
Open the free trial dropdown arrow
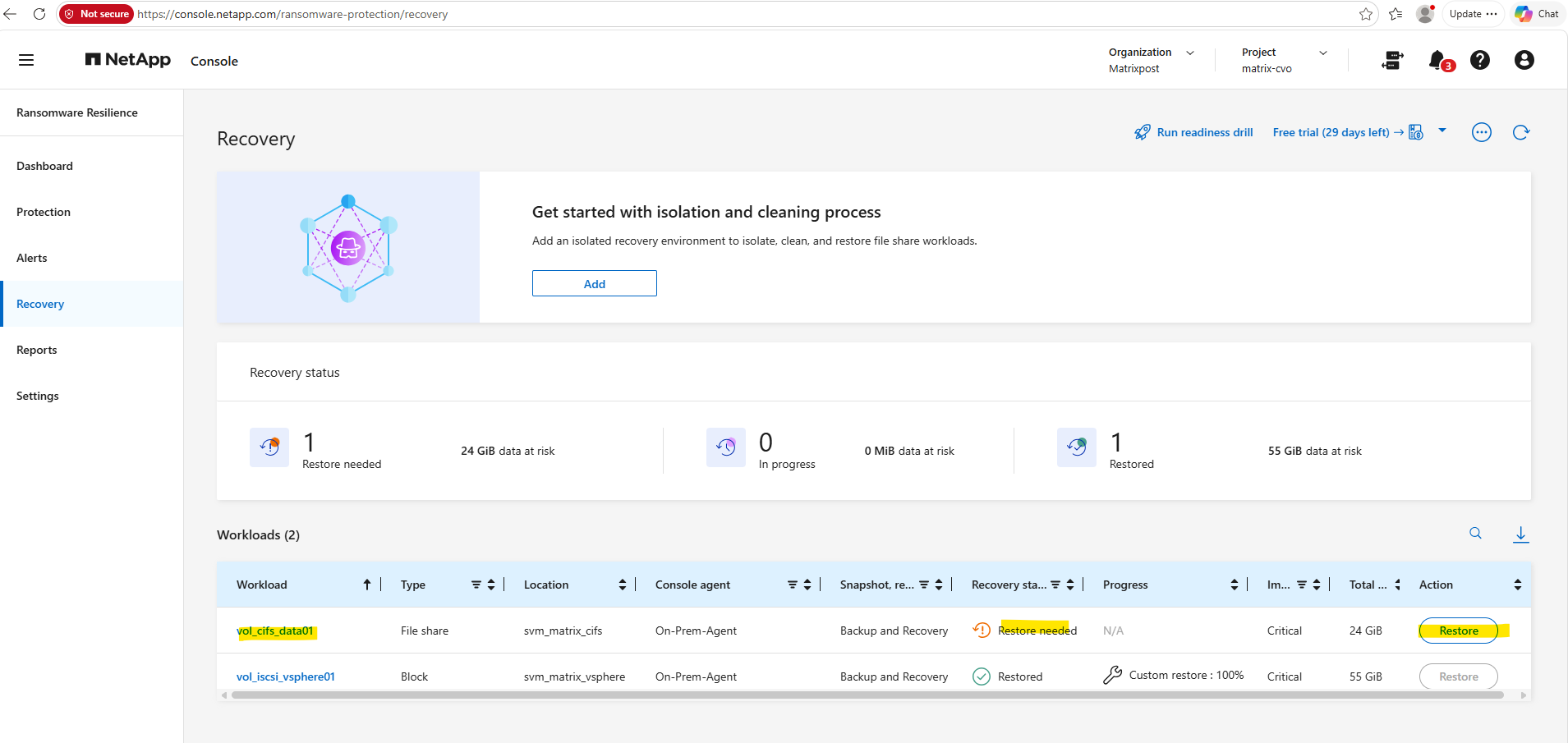click(1442, 131)
